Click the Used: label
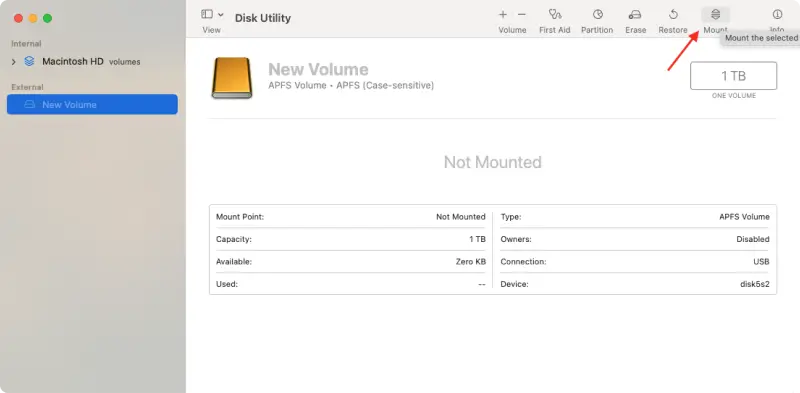 coord(227,284)
